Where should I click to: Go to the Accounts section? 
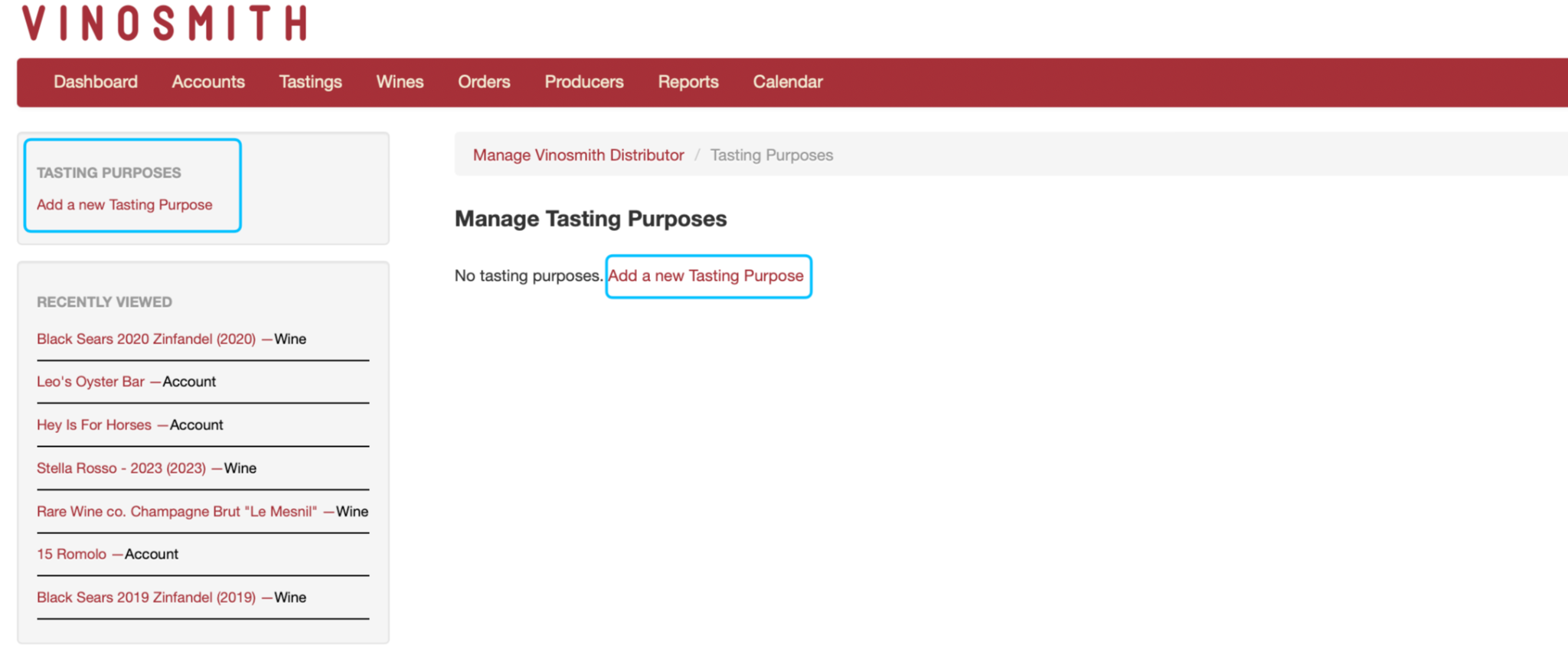tap(208, 82)
